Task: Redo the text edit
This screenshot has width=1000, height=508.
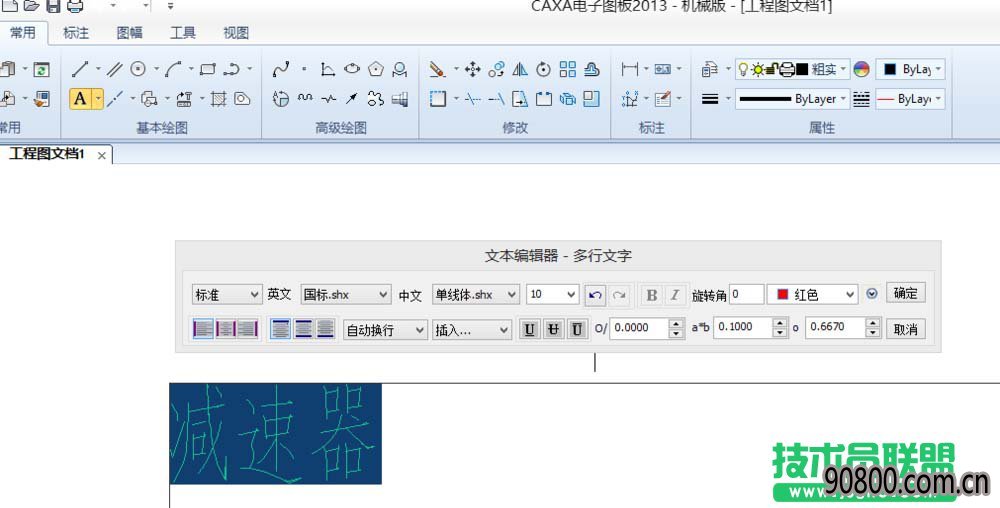Action: point(618,295)
